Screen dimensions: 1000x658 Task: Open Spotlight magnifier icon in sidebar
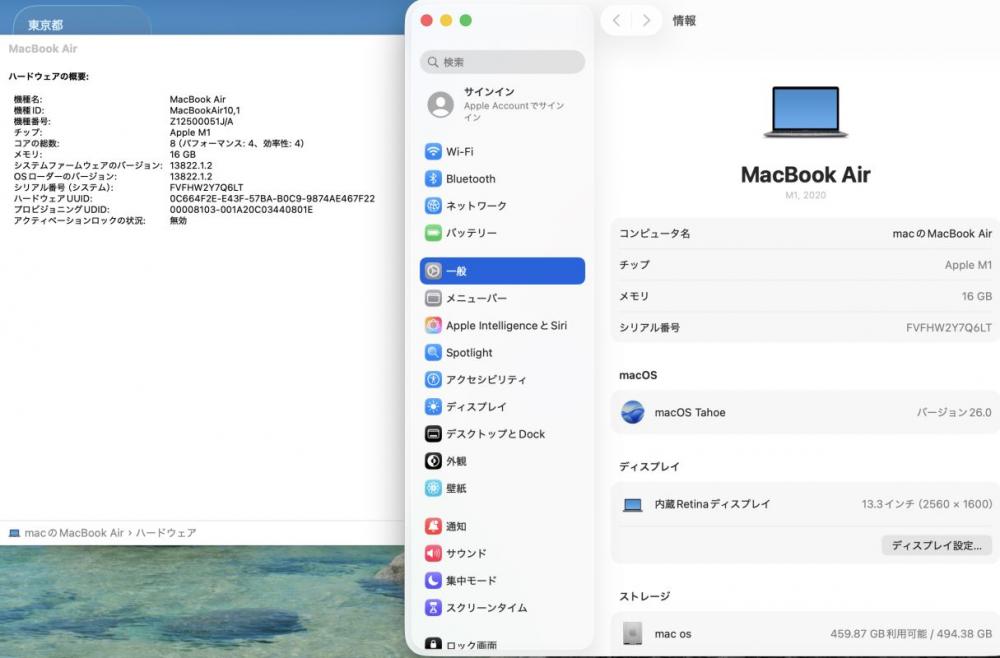click(x=433, y=352)
